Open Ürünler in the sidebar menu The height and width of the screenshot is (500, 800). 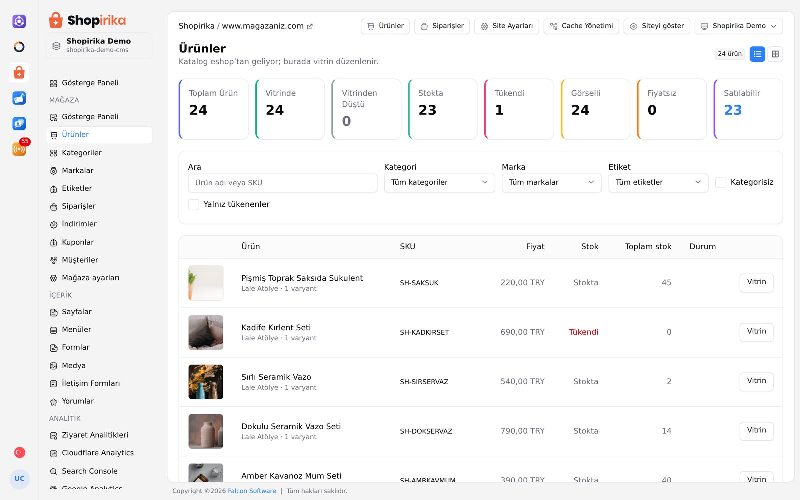coord(99,135)
